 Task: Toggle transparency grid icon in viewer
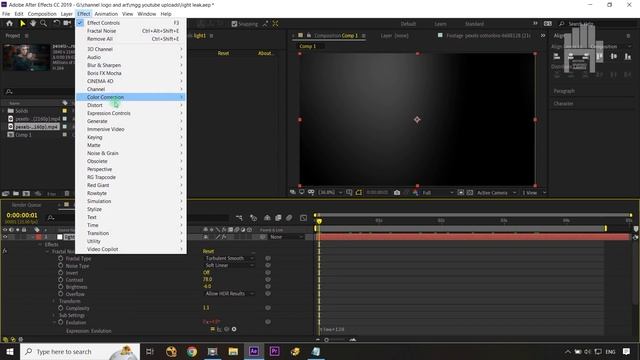click(470, 192)
